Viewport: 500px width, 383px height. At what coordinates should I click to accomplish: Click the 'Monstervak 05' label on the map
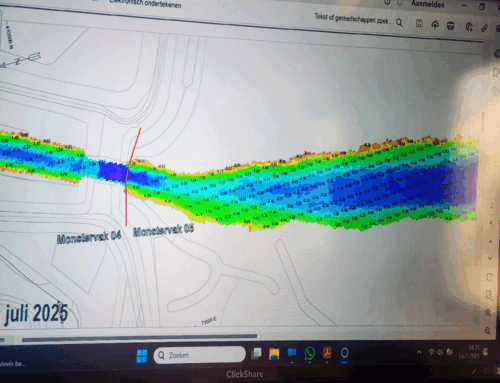click(163, 230)
